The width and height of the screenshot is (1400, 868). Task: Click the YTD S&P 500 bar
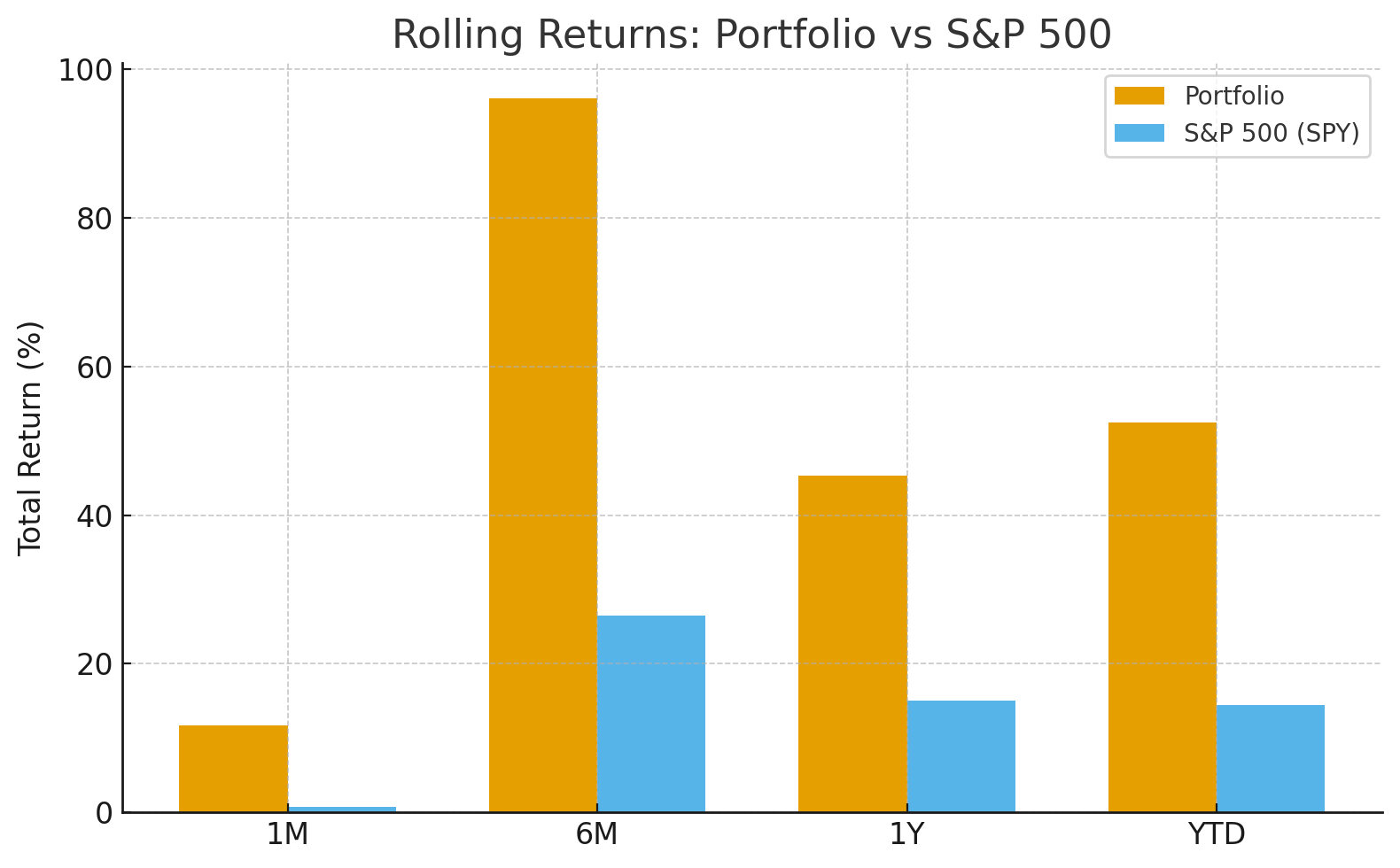1271,758
